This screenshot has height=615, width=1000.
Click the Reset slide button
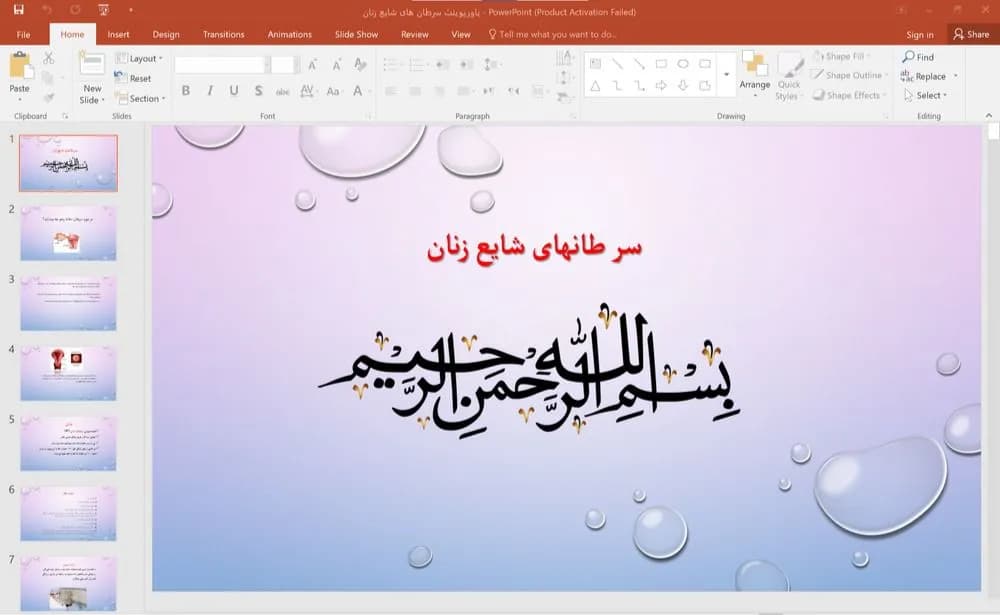click(x=133, y=78)
